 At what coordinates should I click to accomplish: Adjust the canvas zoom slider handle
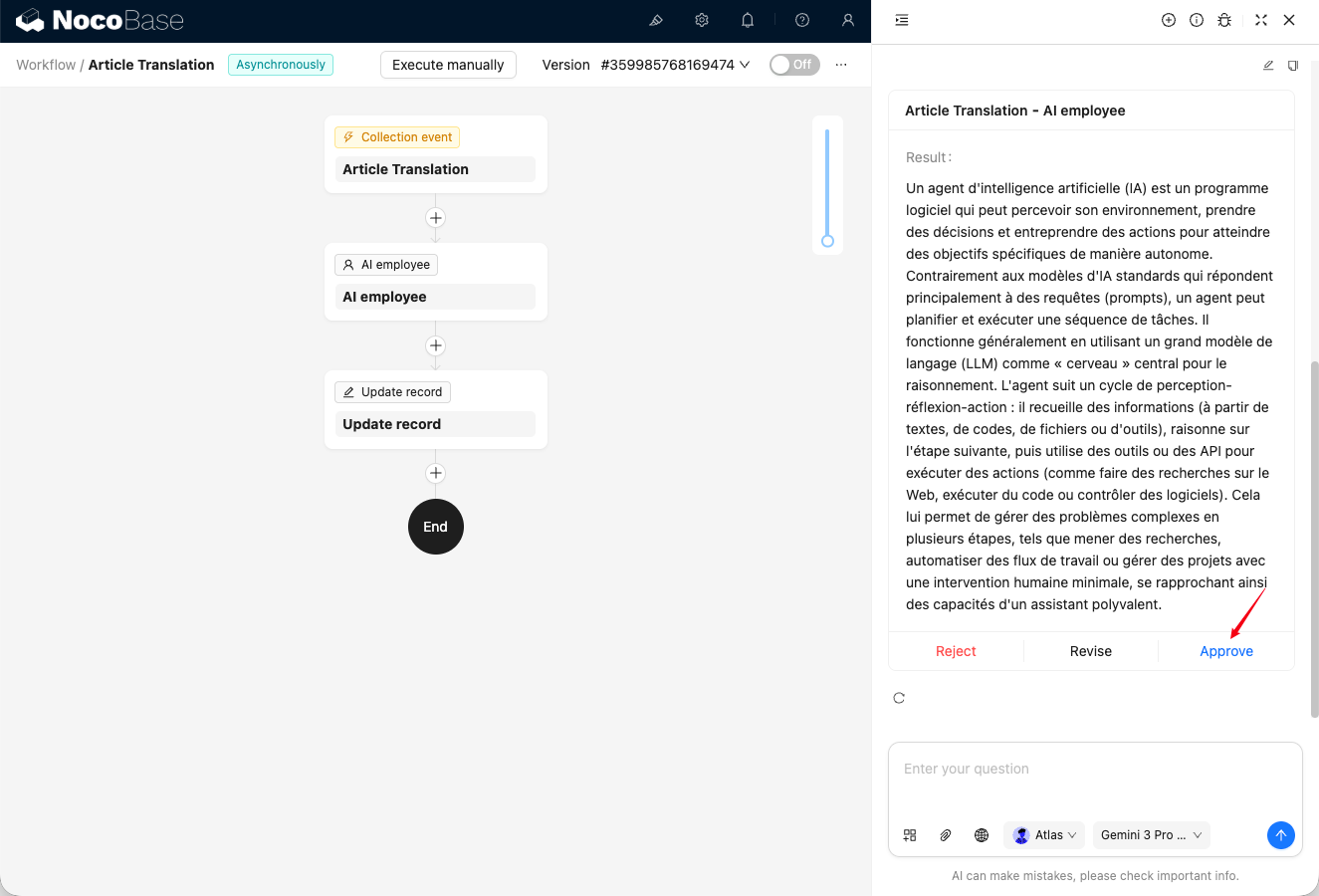click(827, 241)
